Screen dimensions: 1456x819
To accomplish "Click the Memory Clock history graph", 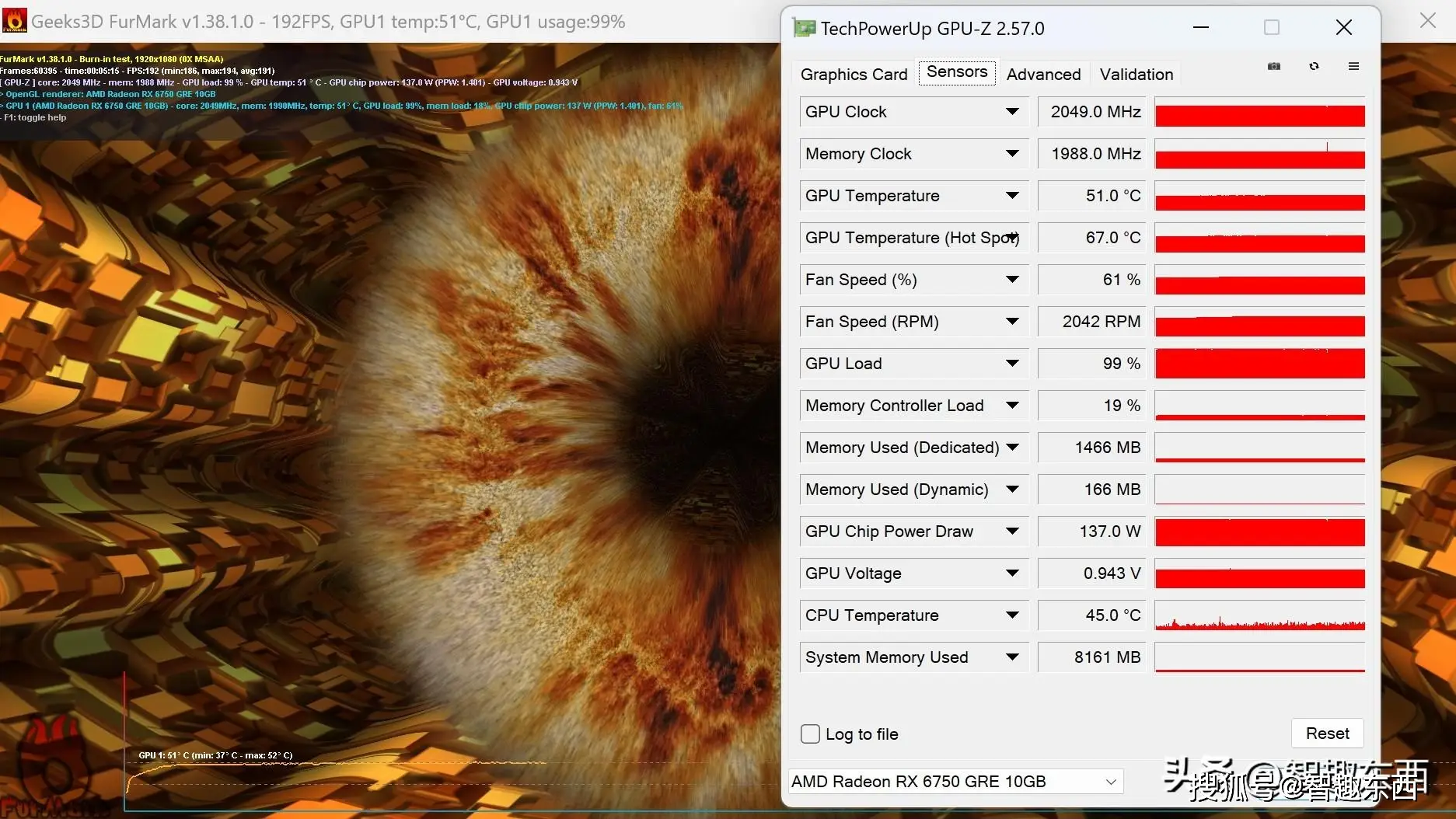I will (x=1259, y=154).
